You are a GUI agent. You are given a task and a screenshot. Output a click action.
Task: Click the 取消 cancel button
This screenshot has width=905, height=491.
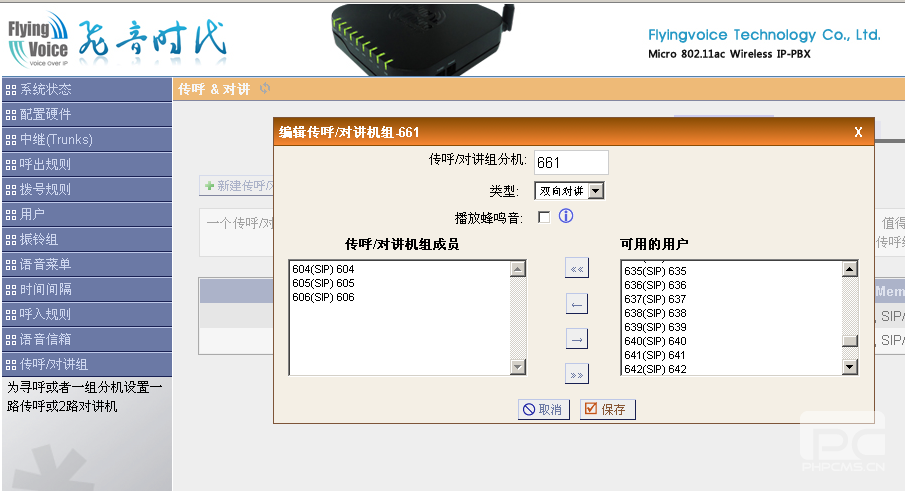tap(543, 409)
